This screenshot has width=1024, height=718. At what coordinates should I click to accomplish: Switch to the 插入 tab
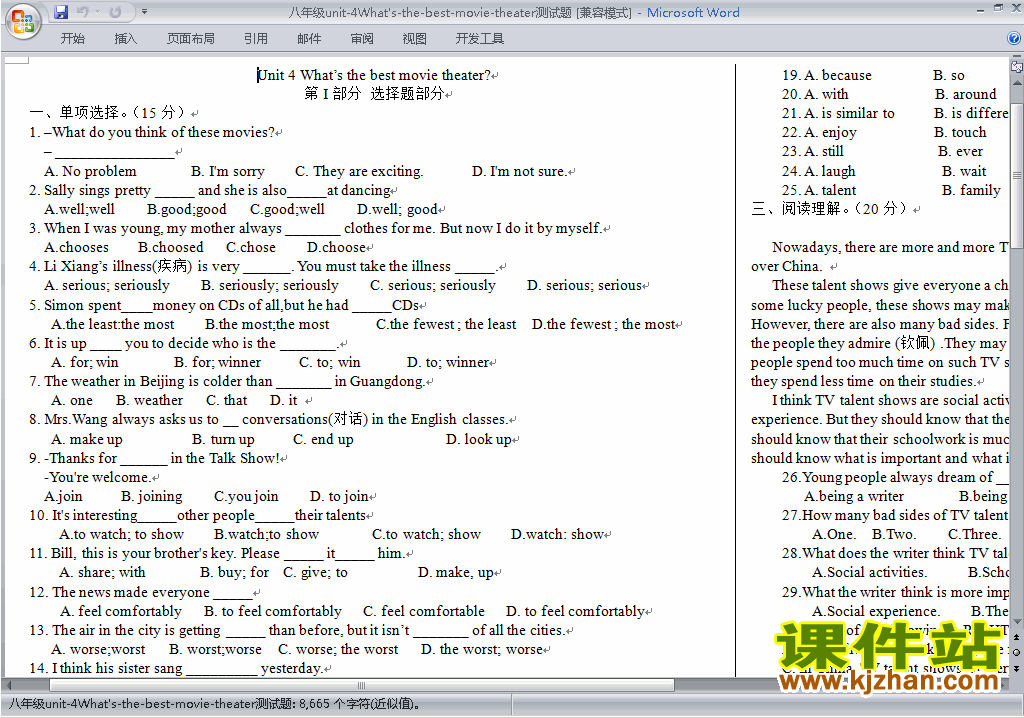coord(125,39)
